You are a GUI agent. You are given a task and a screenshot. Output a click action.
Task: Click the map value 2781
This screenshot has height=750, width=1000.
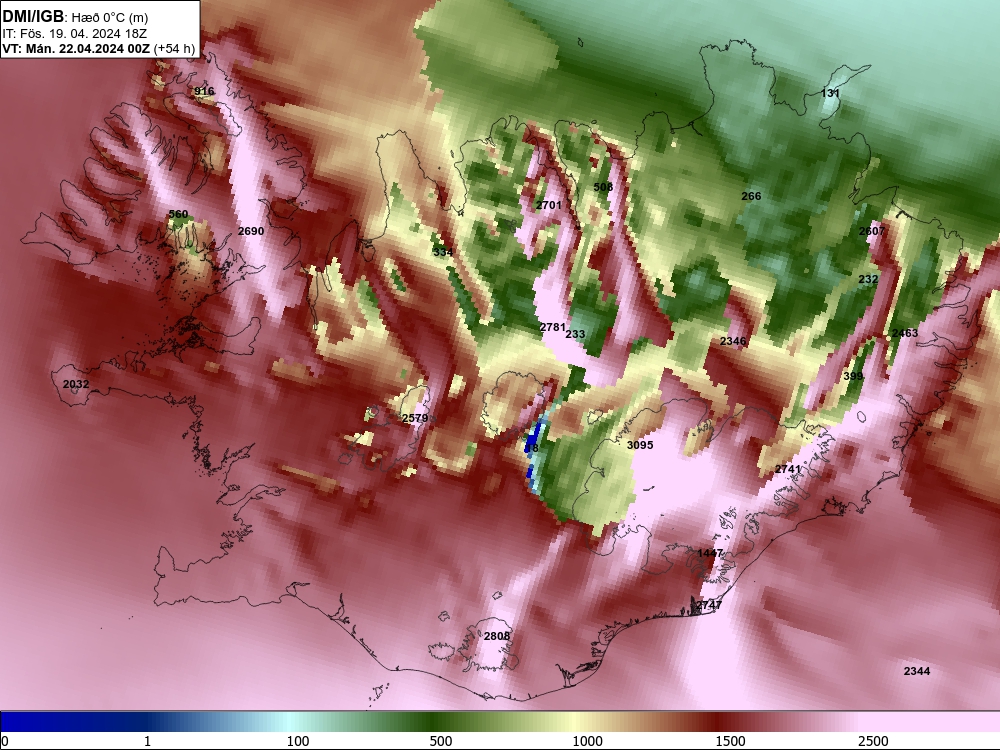(552, 327)
